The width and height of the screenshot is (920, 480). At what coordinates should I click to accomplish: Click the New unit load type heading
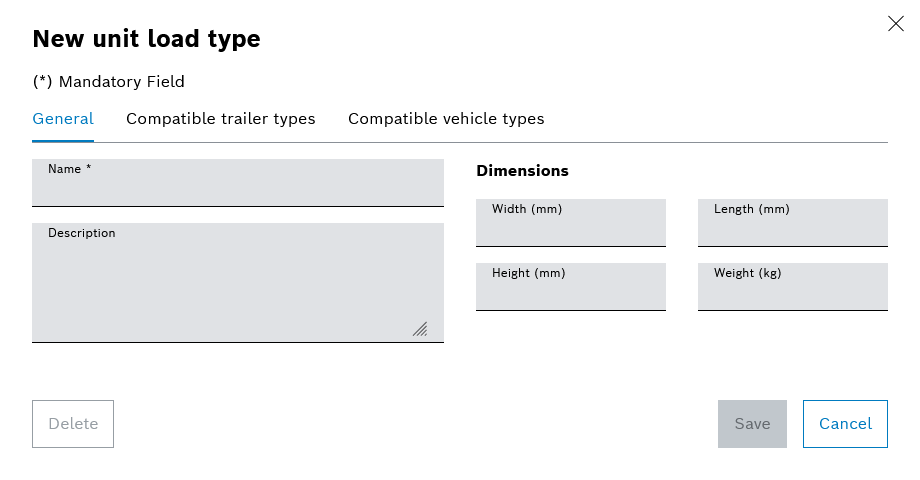(146, 39)
